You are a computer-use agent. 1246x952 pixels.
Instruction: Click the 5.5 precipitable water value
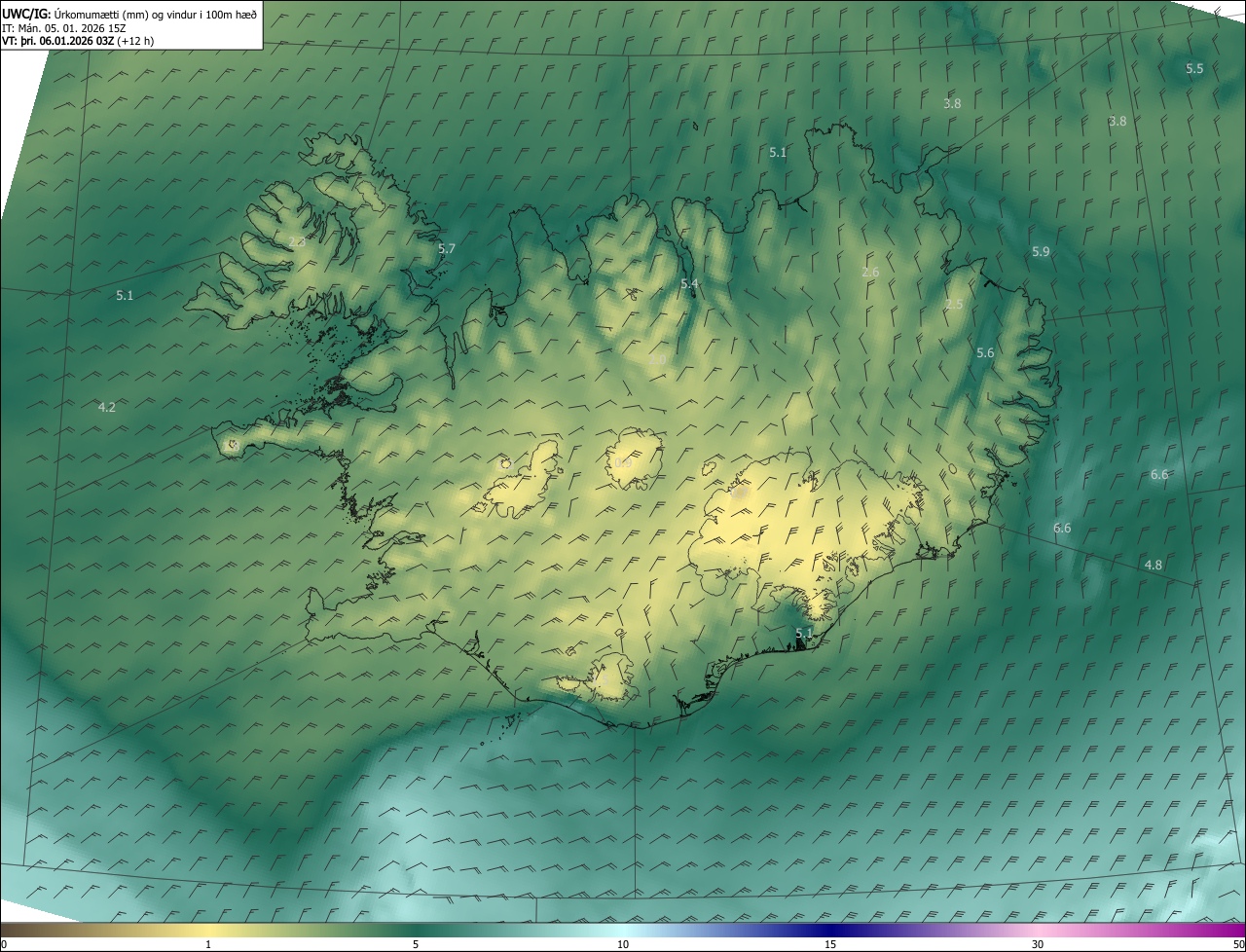1194,68
